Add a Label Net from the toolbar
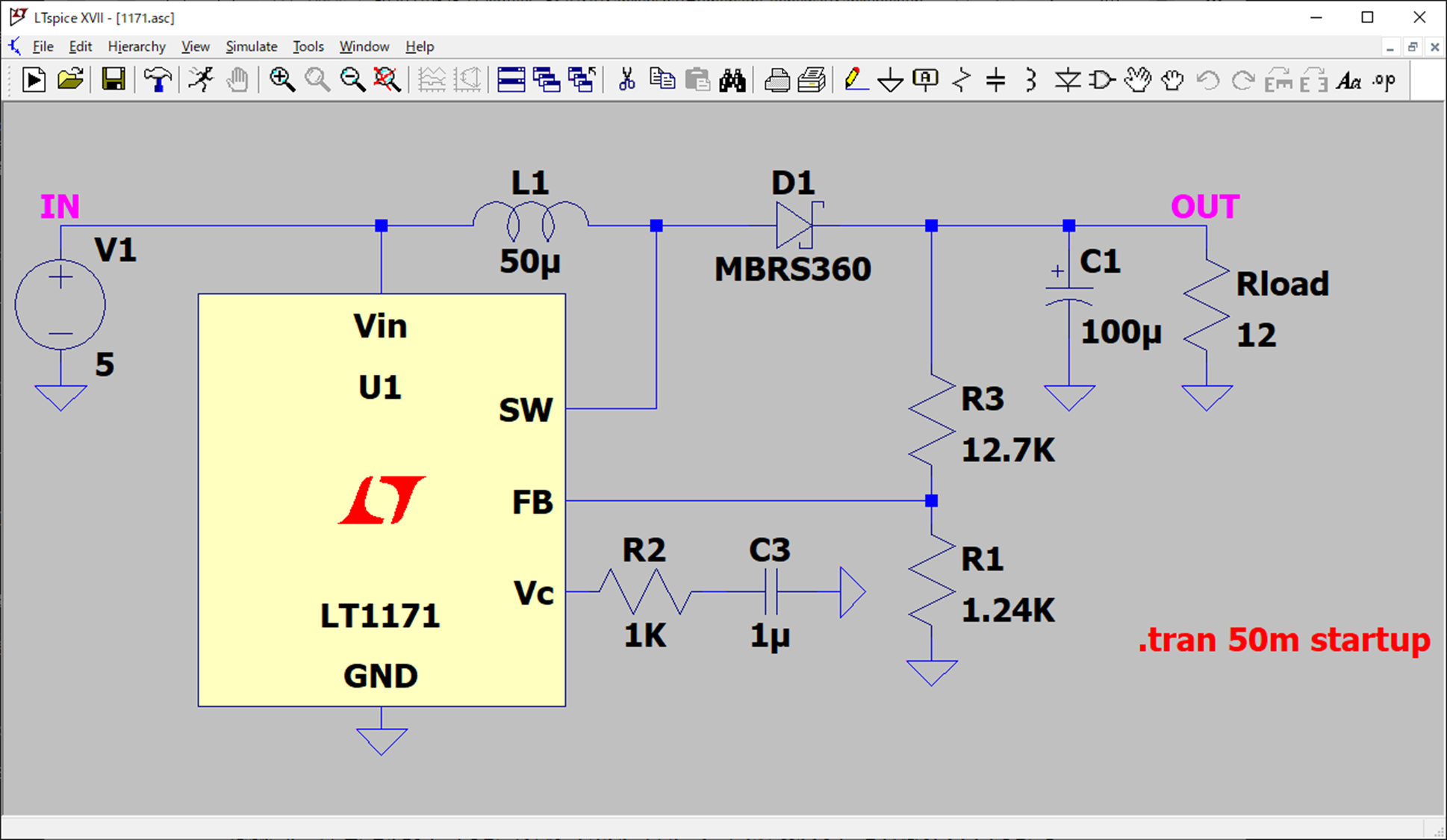This screenshot has width=1447, height=840. 925,79
